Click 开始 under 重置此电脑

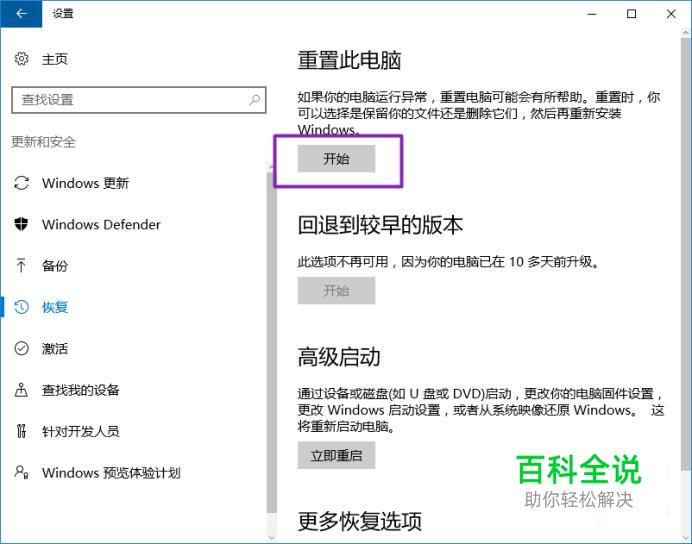(x=336, y=158)
